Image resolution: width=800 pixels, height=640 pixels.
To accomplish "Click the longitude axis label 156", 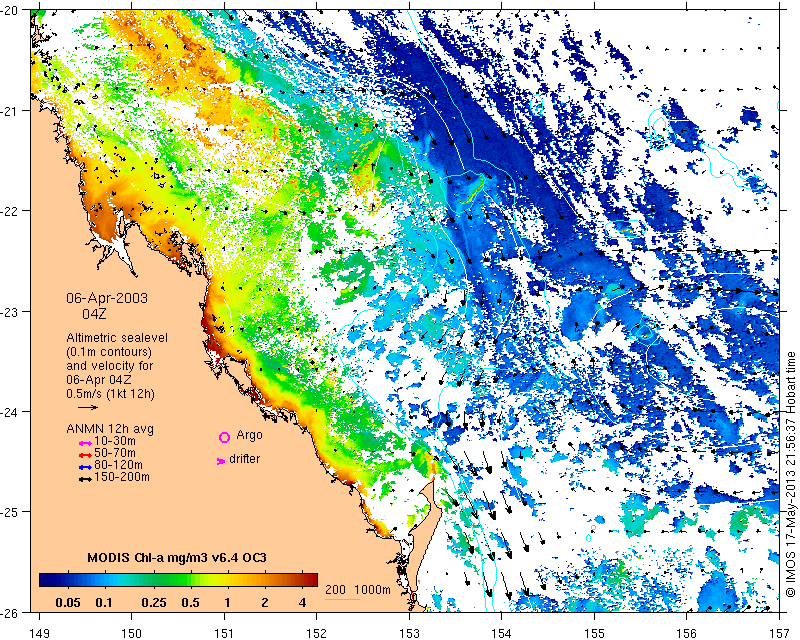I will (x=687, y=633).
